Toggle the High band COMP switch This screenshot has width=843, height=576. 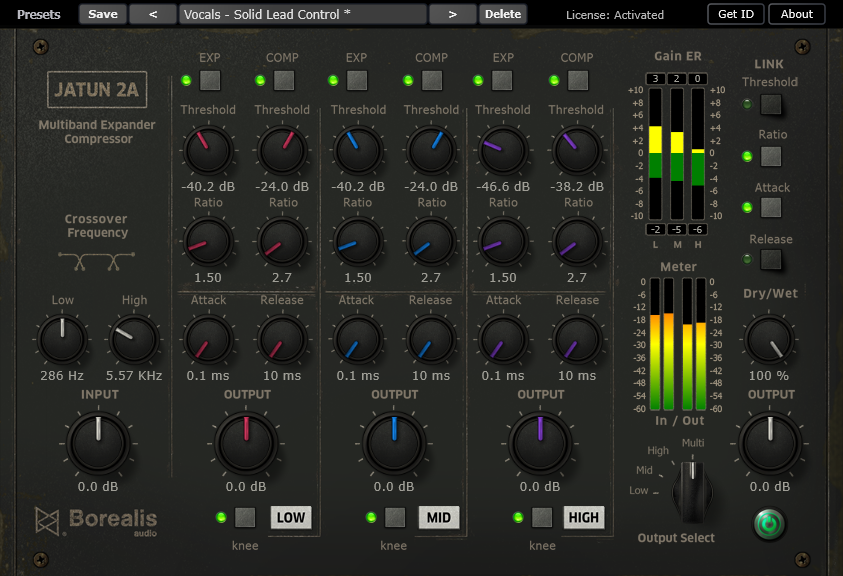578,81
